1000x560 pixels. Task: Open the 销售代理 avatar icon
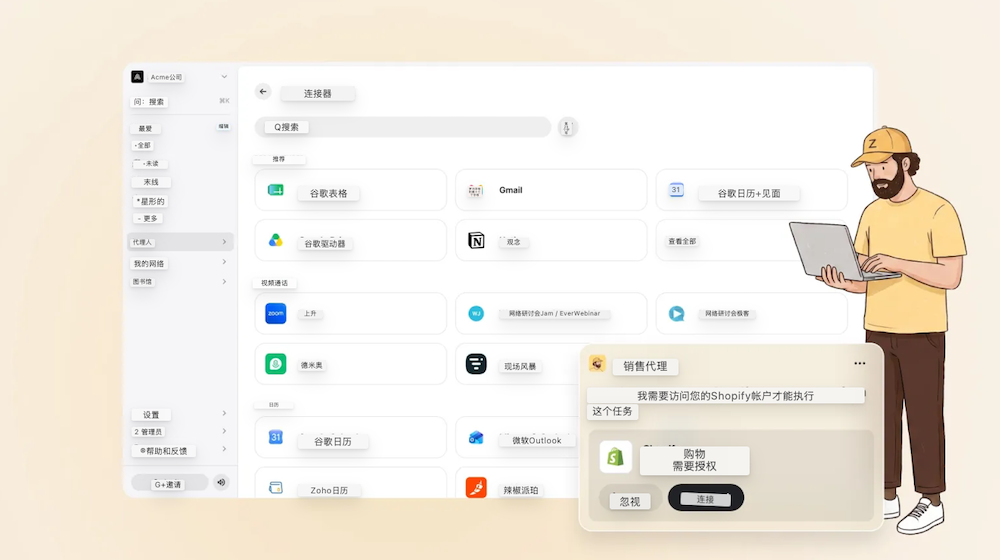pyautogui.click(x=597, y=364)
